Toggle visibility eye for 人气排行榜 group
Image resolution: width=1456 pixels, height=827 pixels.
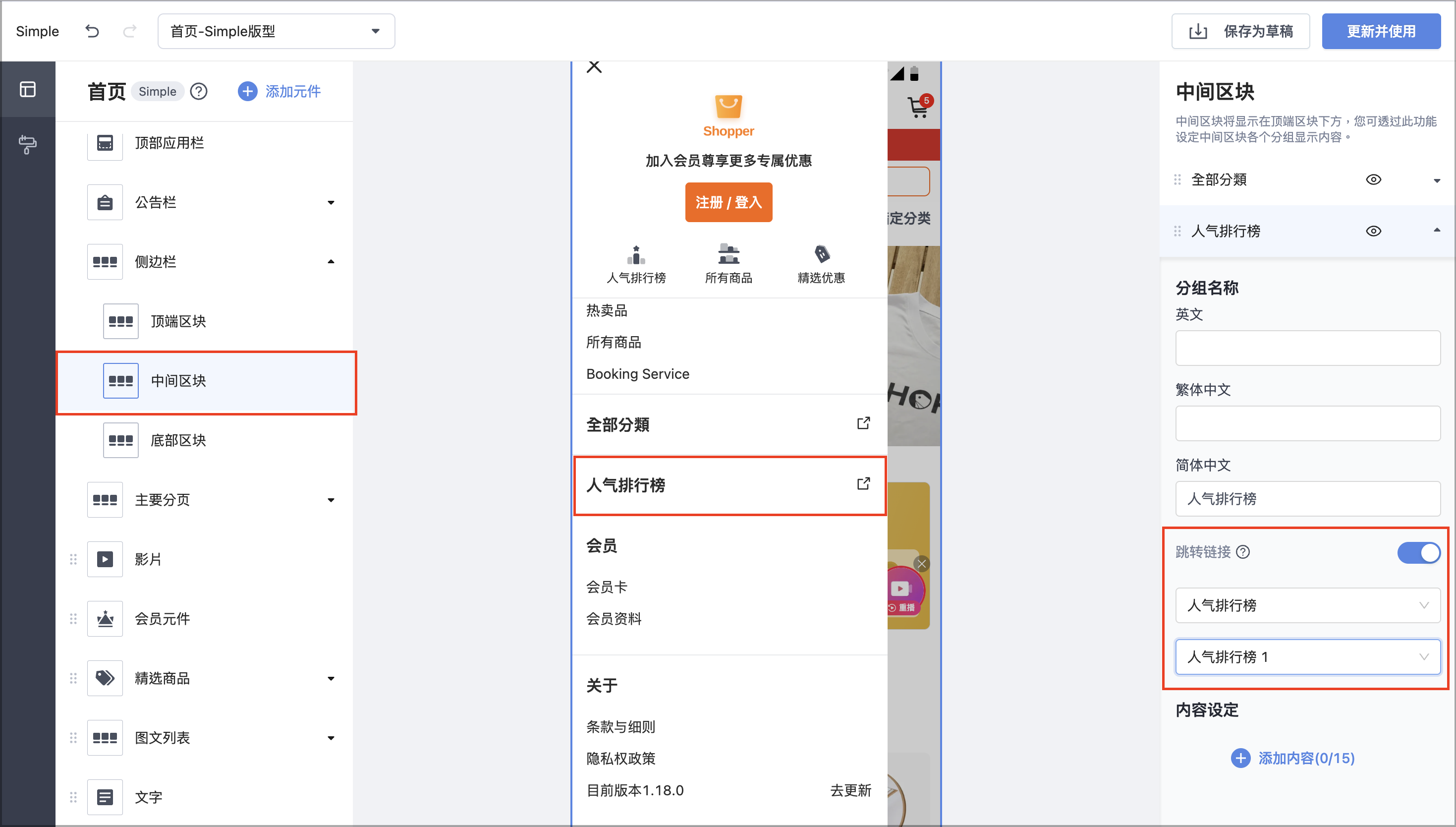[x=1374, y=231]
